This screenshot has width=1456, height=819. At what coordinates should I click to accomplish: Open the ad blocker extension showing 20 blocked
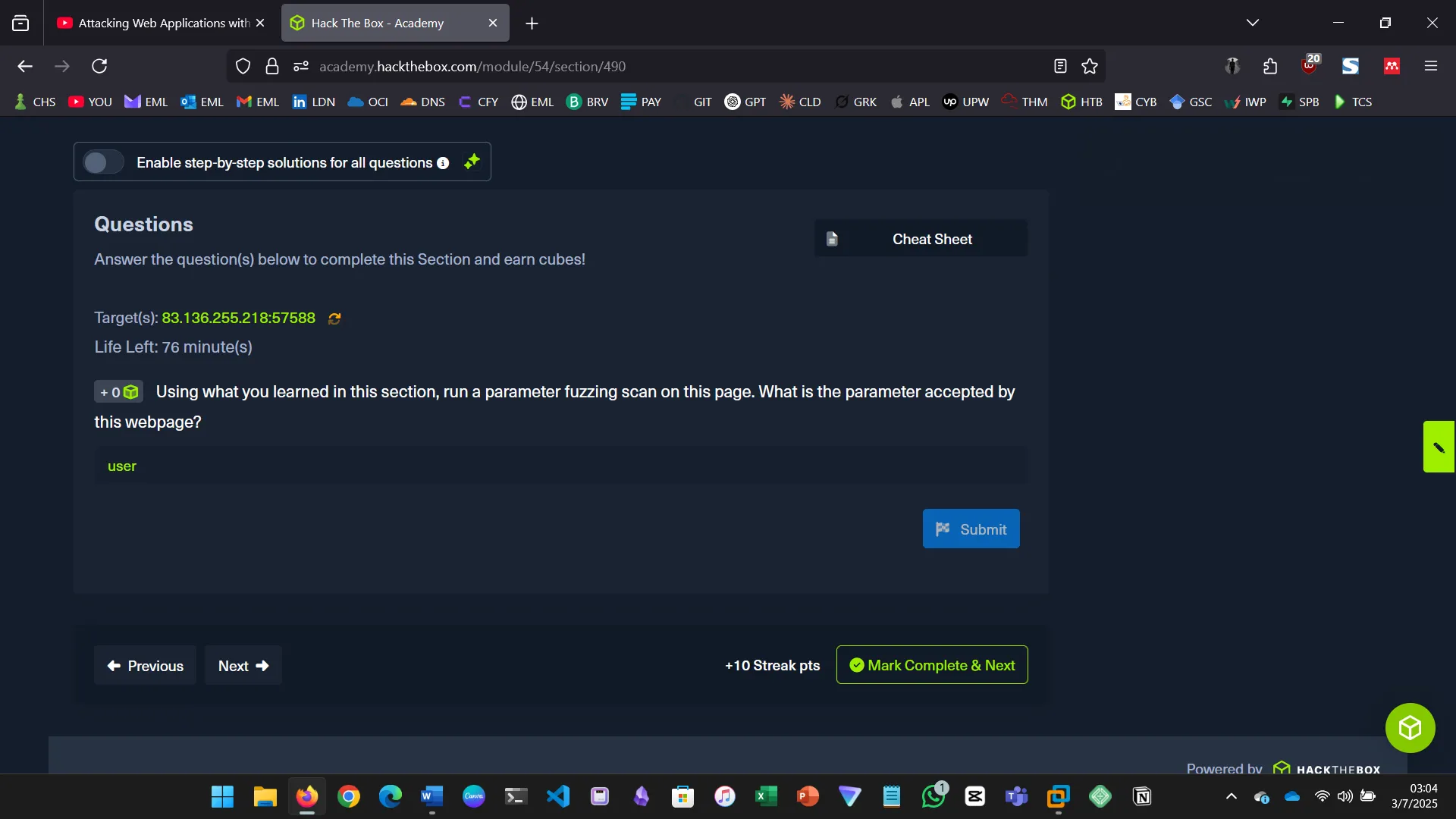[x=1309, y=66]
